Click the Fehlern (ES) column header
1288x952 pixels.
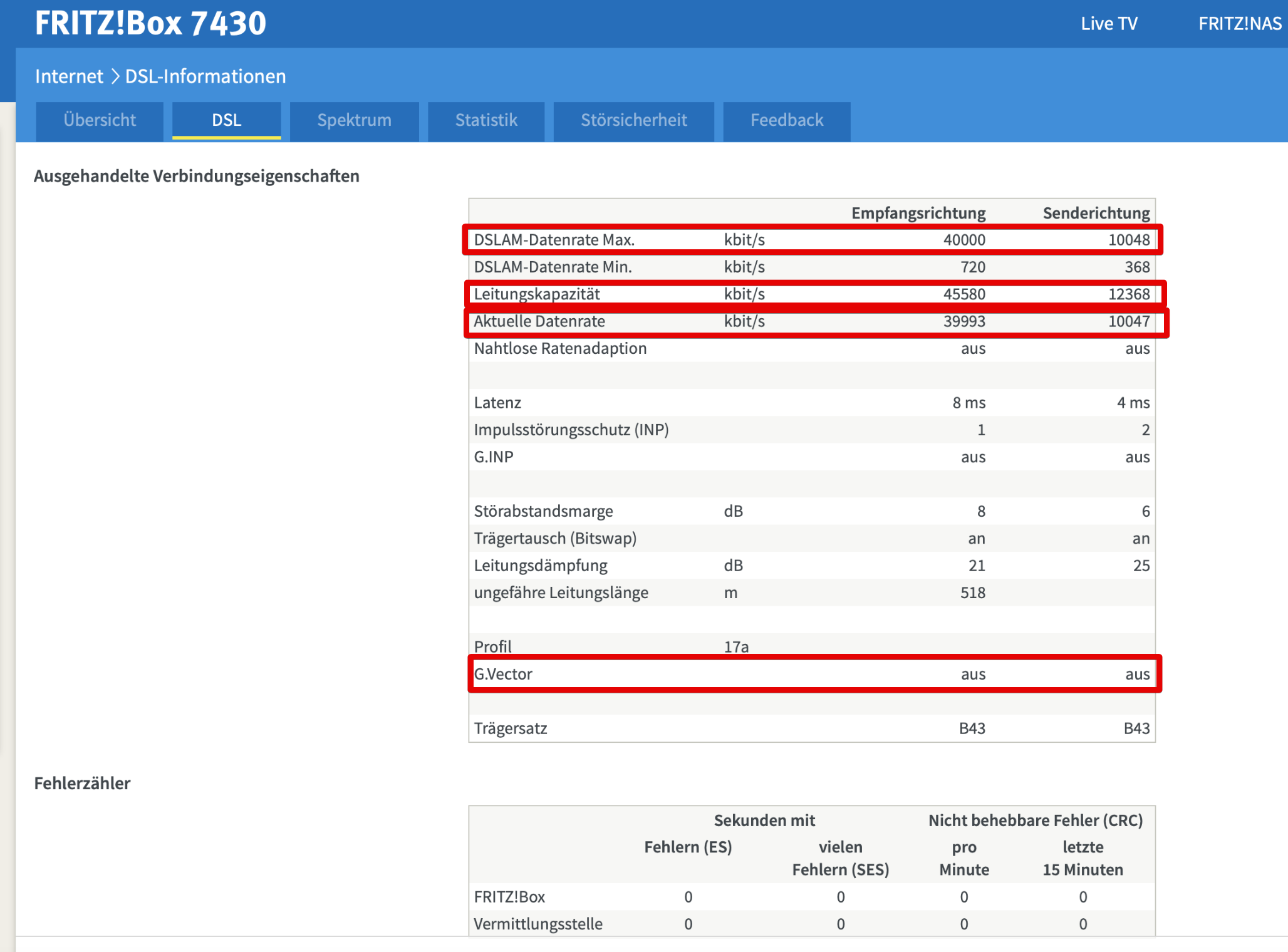click(688, 847)
